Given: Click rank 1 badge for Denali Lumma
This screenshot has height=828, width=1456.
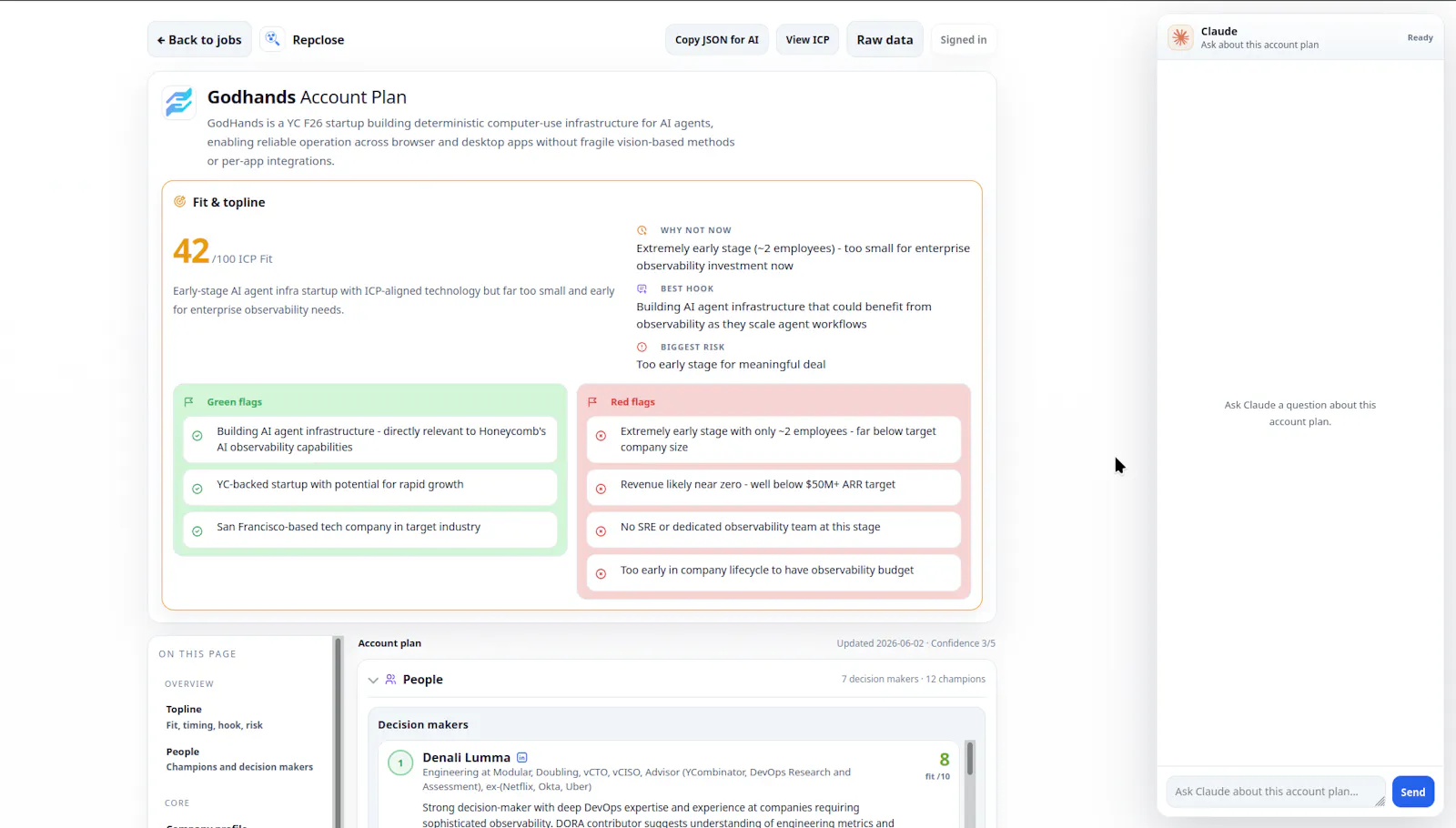Looking at the screenshot, I should 400,763.
